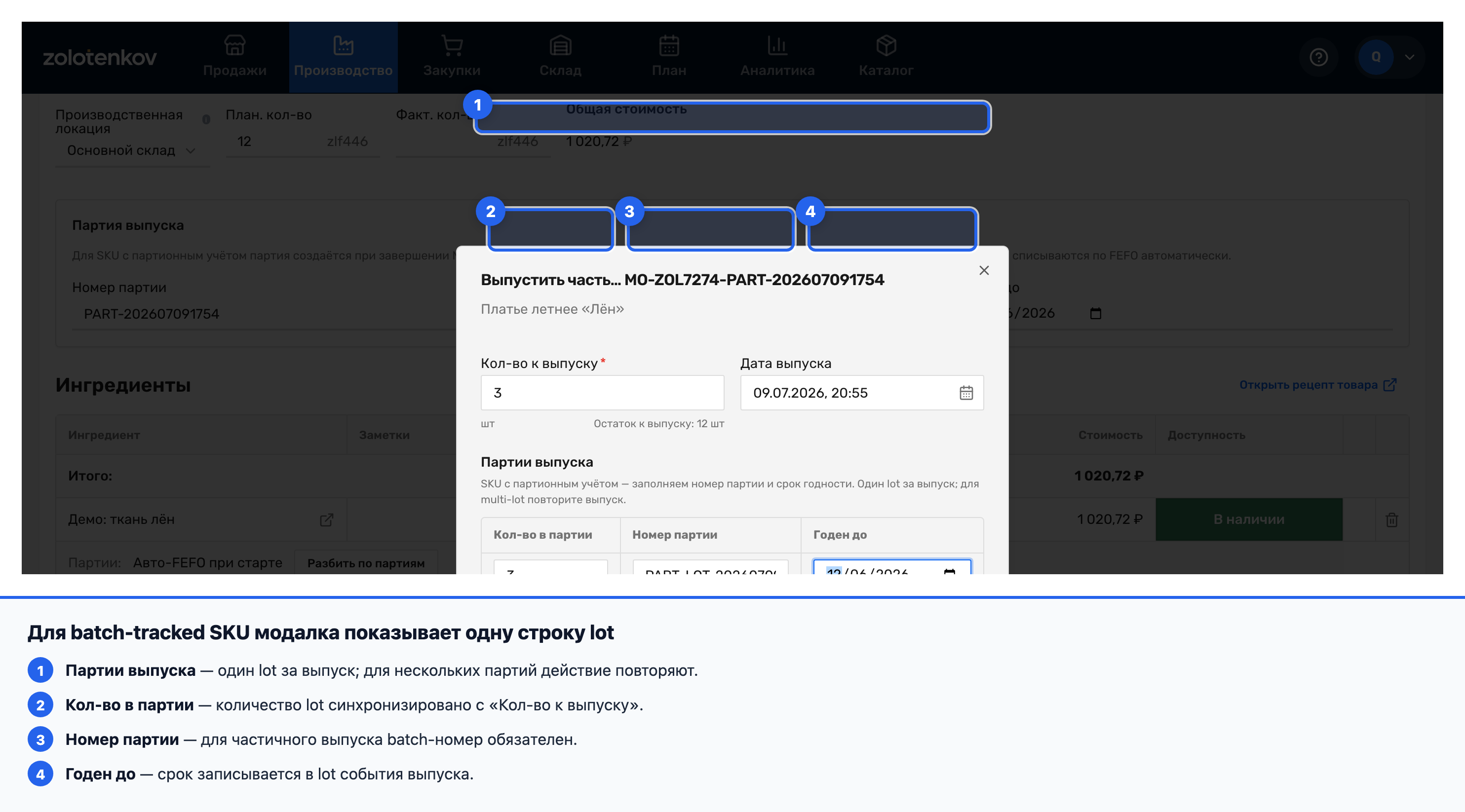Click the Стоимость column header
The height and width of the screenshot is (812, 1465).
(1111, 435)
